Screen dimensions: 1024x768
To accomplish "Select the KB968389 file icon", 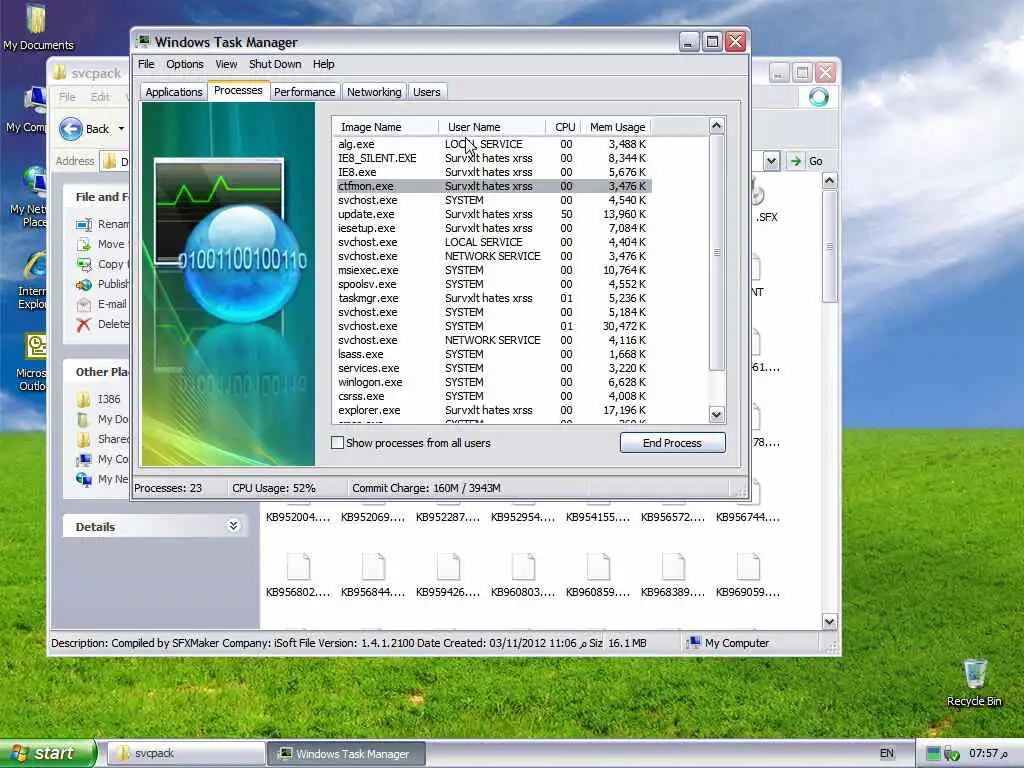I will 673,566.
